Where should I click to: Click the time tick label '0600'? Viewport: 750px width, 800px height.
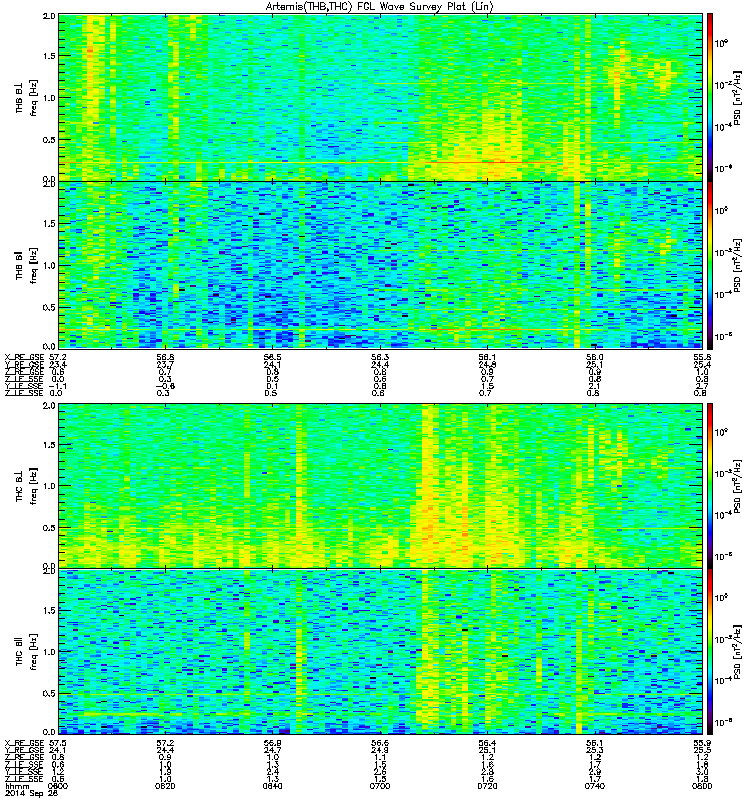[x=57, y=786]
